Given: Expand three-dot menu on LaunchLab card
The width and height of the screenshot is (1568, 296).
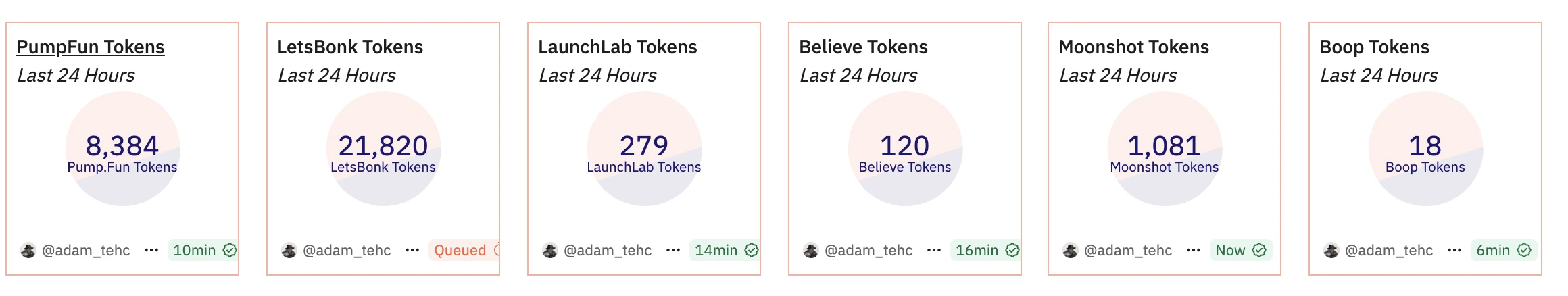Looking at the screenshot, I should coord(673,250).
